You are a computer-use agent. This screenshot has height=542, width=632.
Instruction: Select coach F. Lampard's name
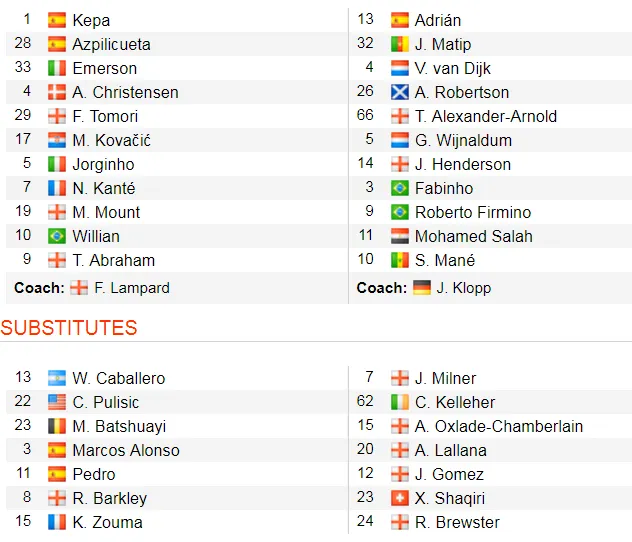(133, 288)
